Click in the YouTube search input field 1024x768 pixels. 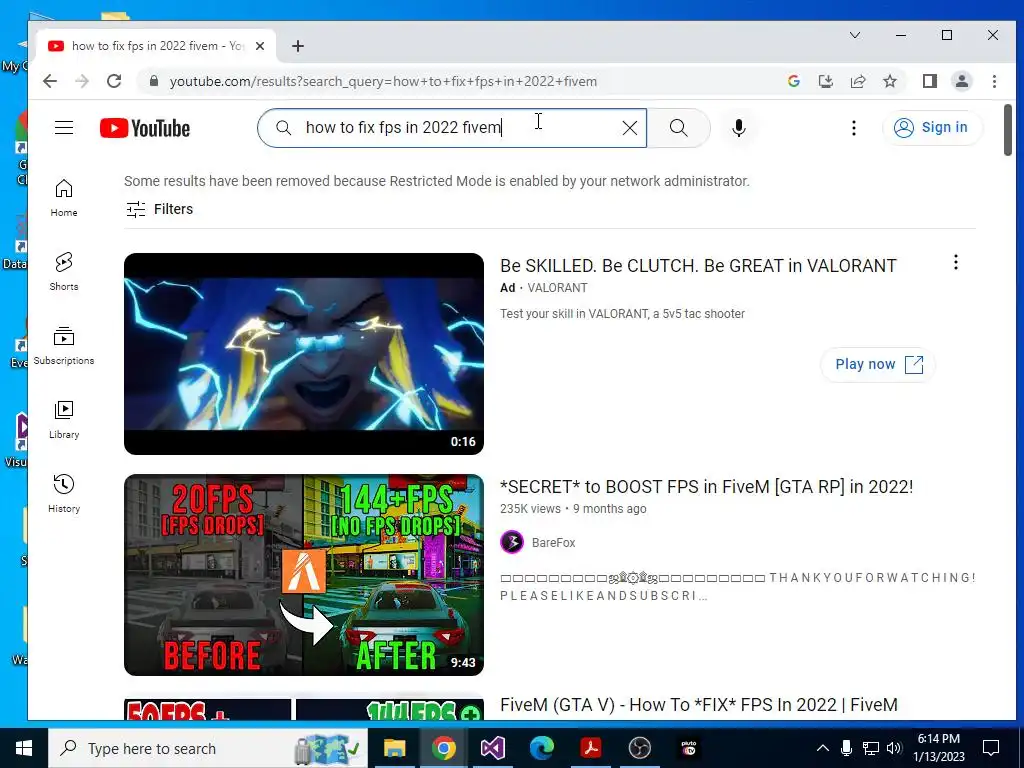tap(452, 128)
